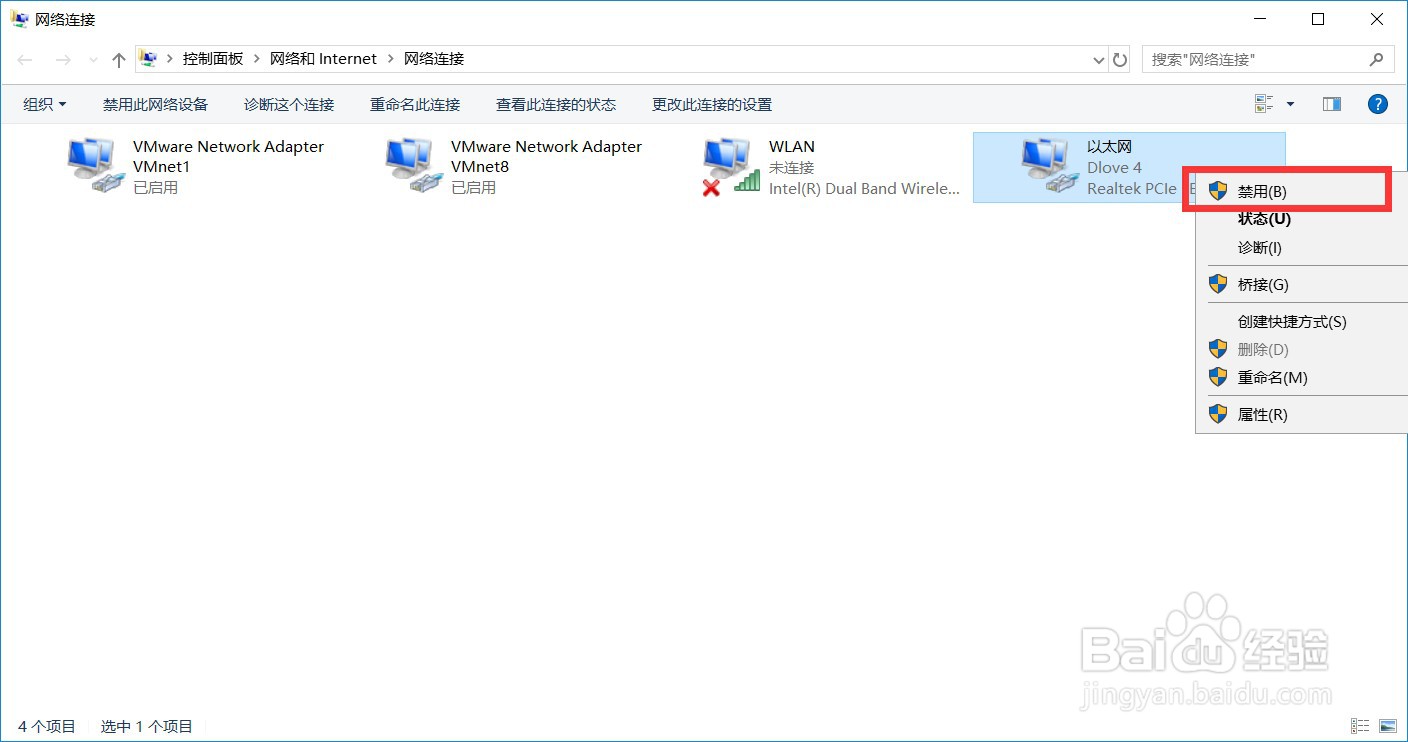Click 更改此连接的设置 in the toolbar
The image size is (1408, 742).
tap(712, 104)
